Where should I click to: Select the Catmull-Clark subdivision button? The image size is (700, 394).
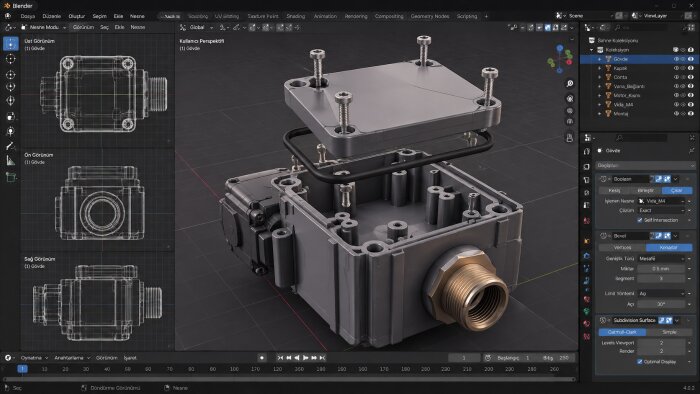pyautogui.click(x=622, y=332)
